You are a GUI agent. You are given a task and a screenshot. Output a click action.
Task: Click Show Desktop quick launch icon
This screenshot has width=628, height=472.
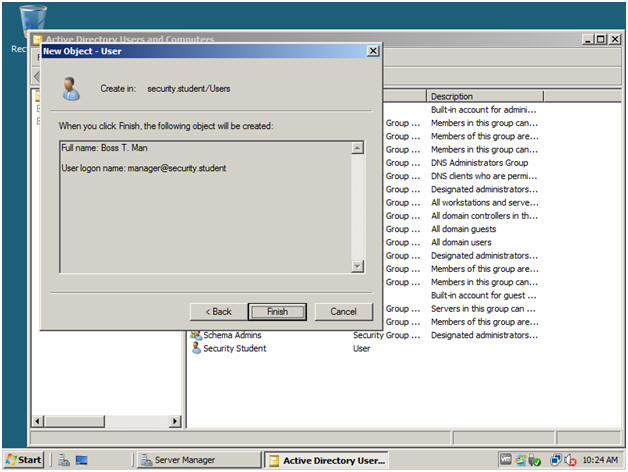tap(81, 460)
